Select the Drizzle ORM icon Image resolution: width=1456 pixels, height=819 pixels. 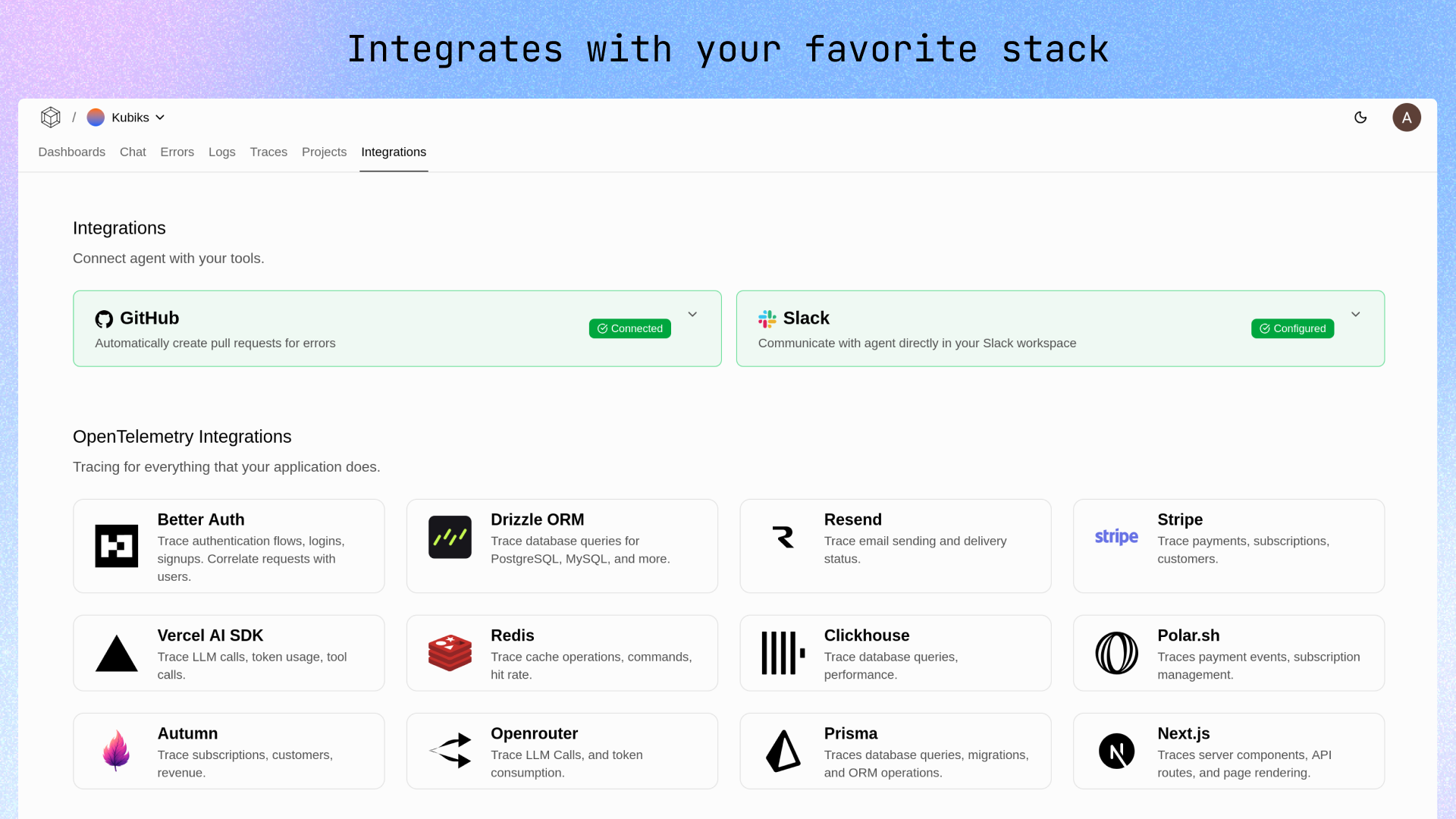tap(449, 537)
